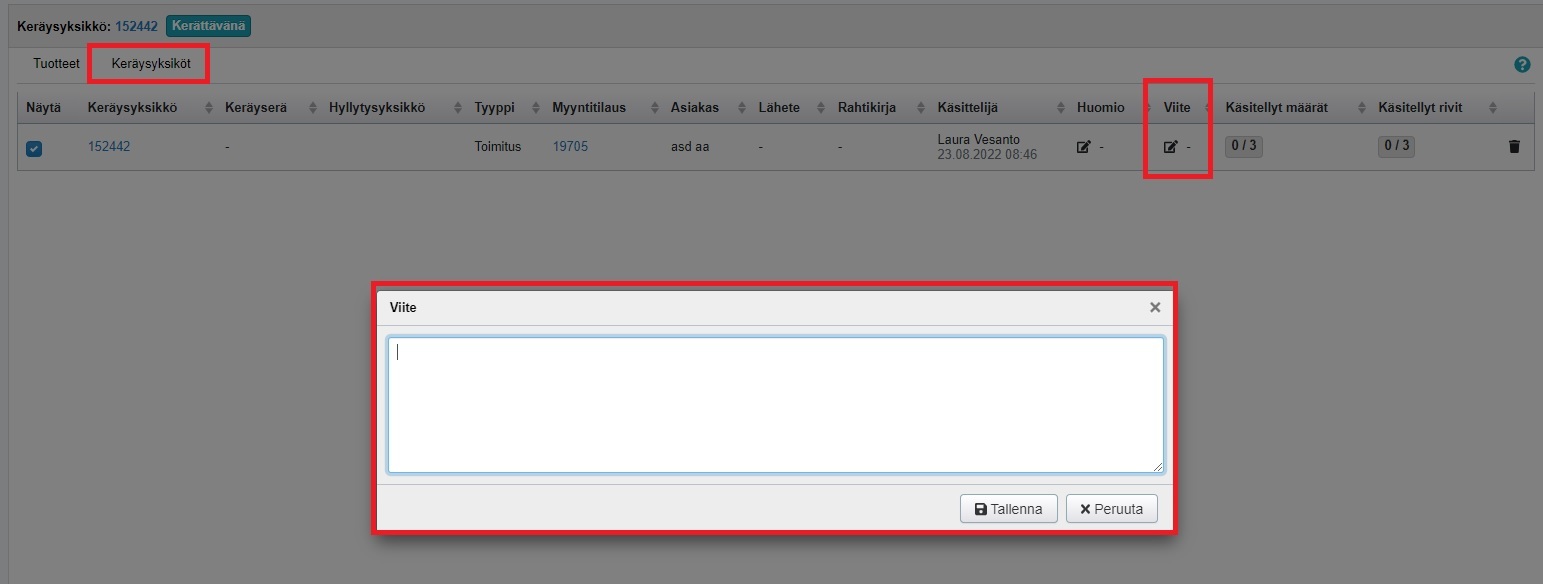Click the Viite text area

coord(775,405)
